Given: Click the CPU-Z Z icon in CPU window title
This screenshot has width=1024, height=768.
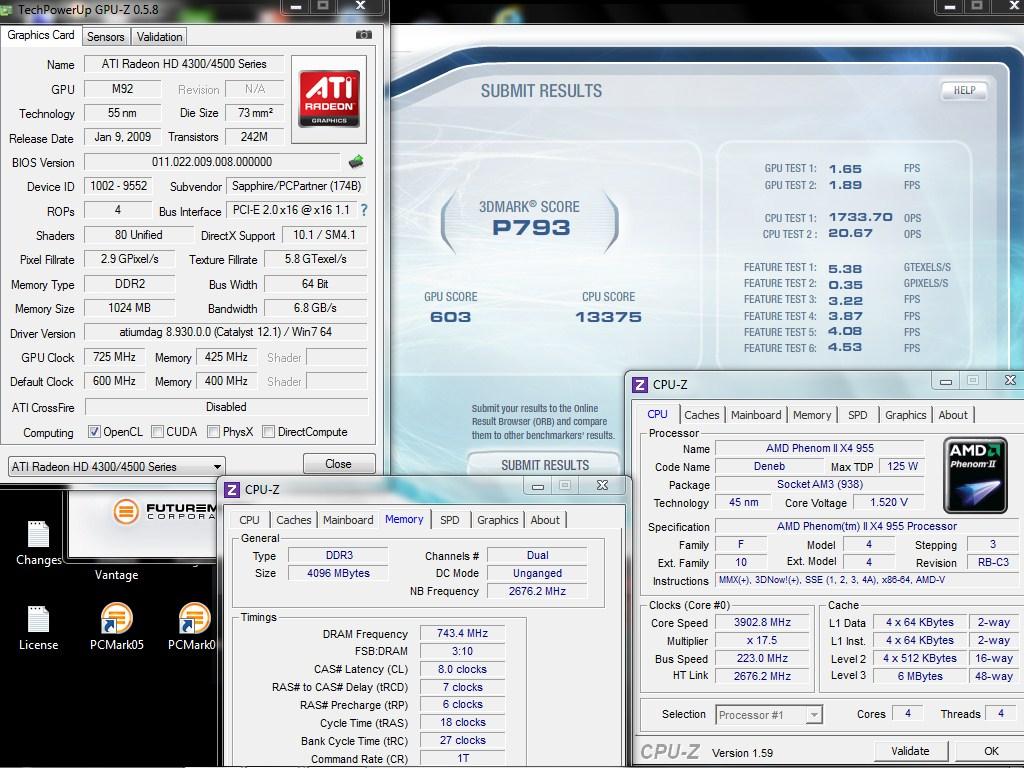Looking at the screenshot, I should 640,385.
